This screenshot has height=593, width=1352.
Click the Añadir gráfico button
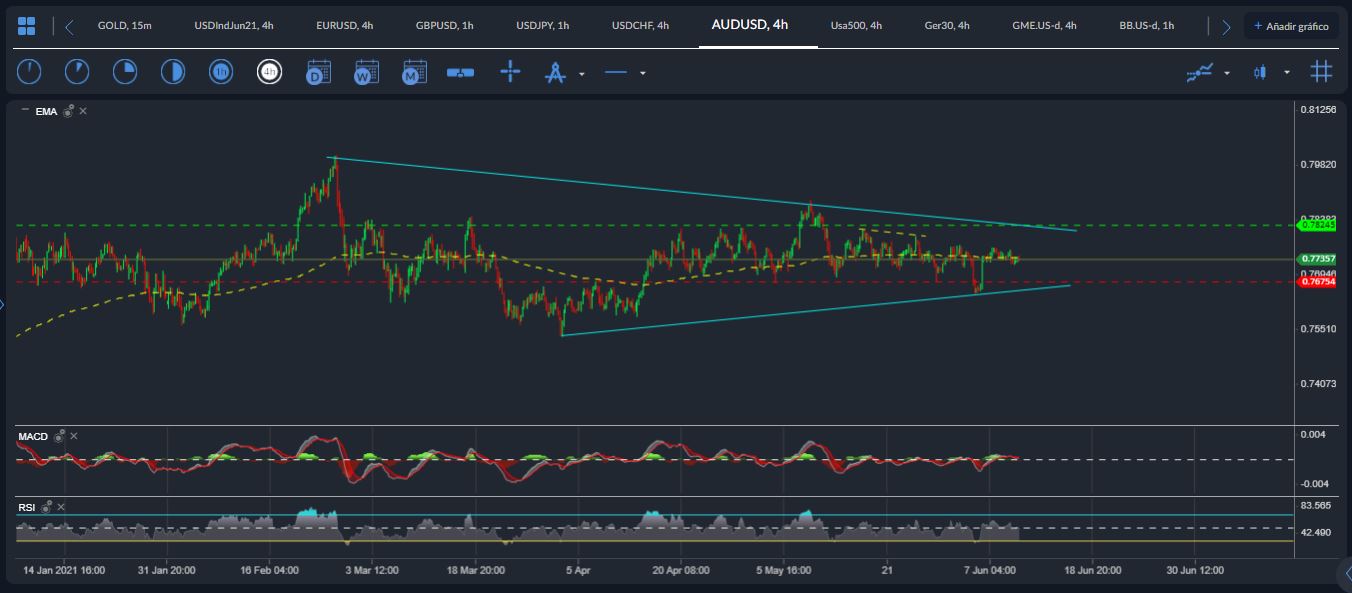pos(1291,26)
